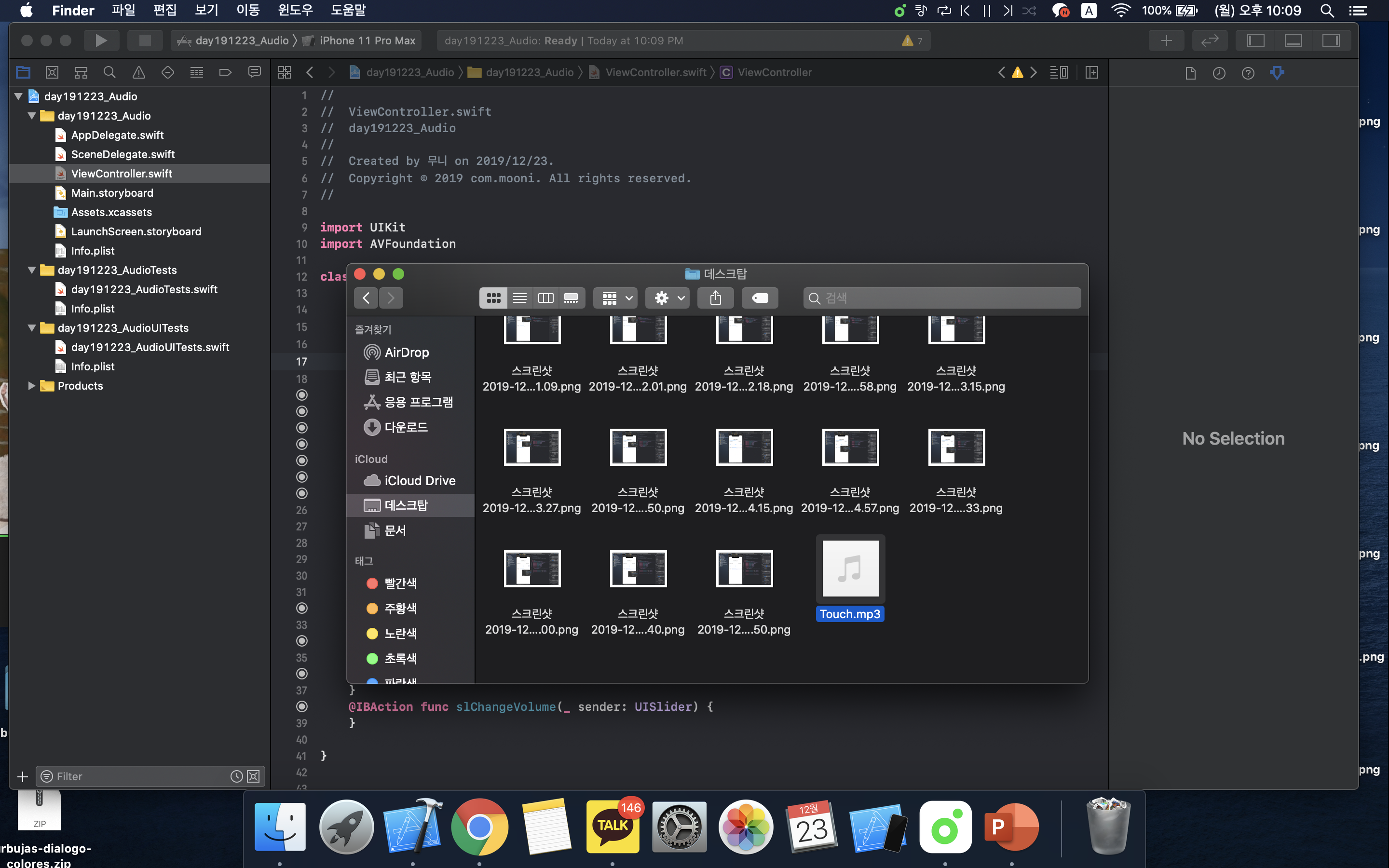Viewport: 1389px width, 868px height.
Task: Switch Finder to list view
Action: coord(519,298)
